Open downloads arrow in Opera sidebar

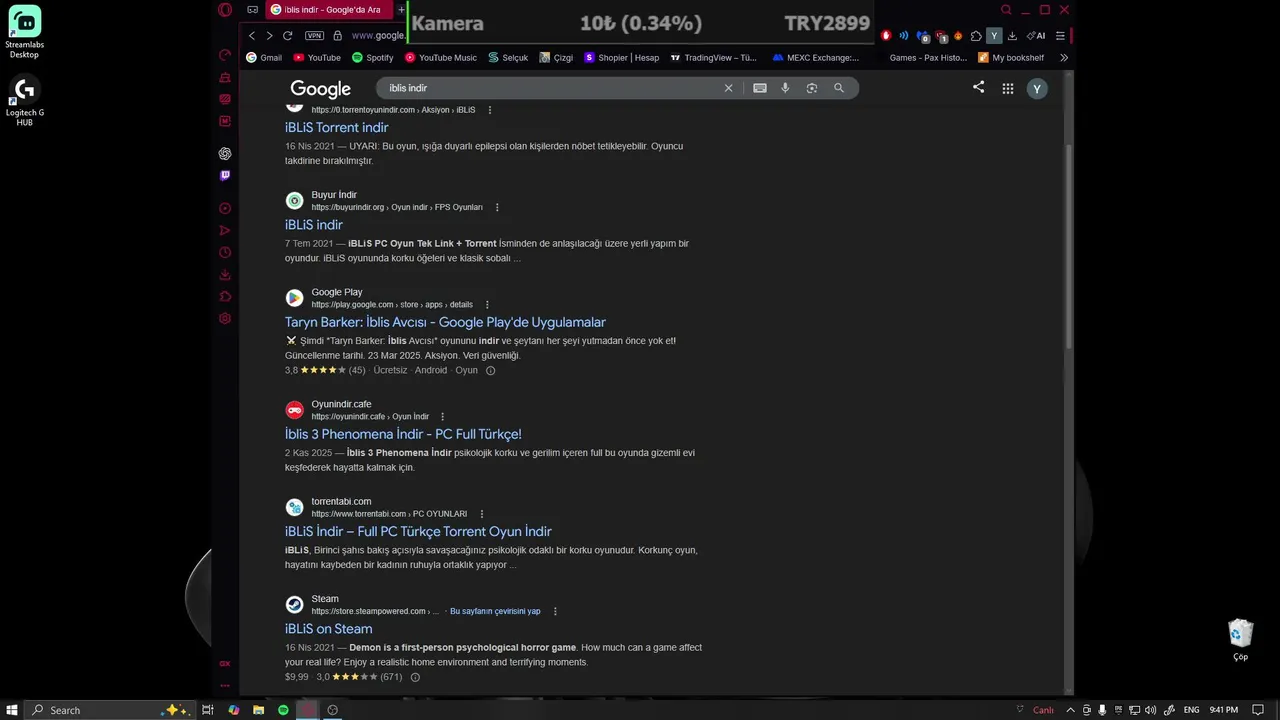(225, 275)
